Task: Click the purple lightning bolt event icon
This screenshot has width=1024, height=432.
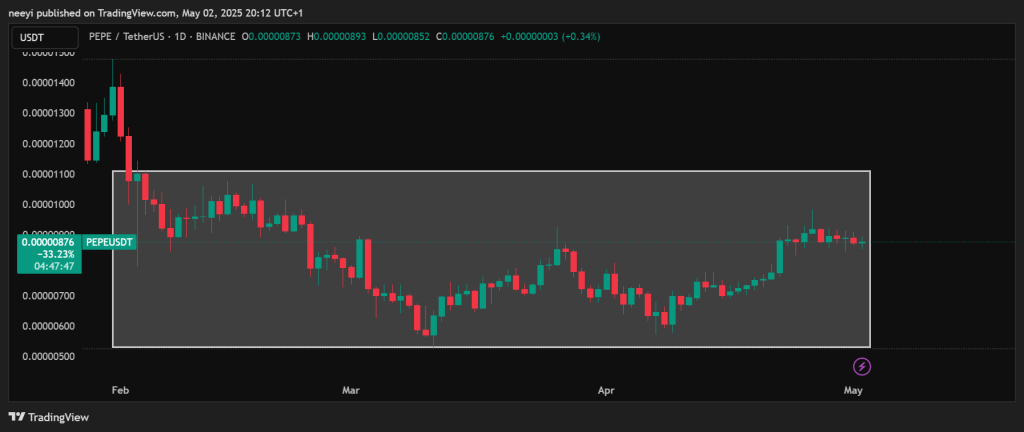Action: pyautogui.click(x=860, y=366)
